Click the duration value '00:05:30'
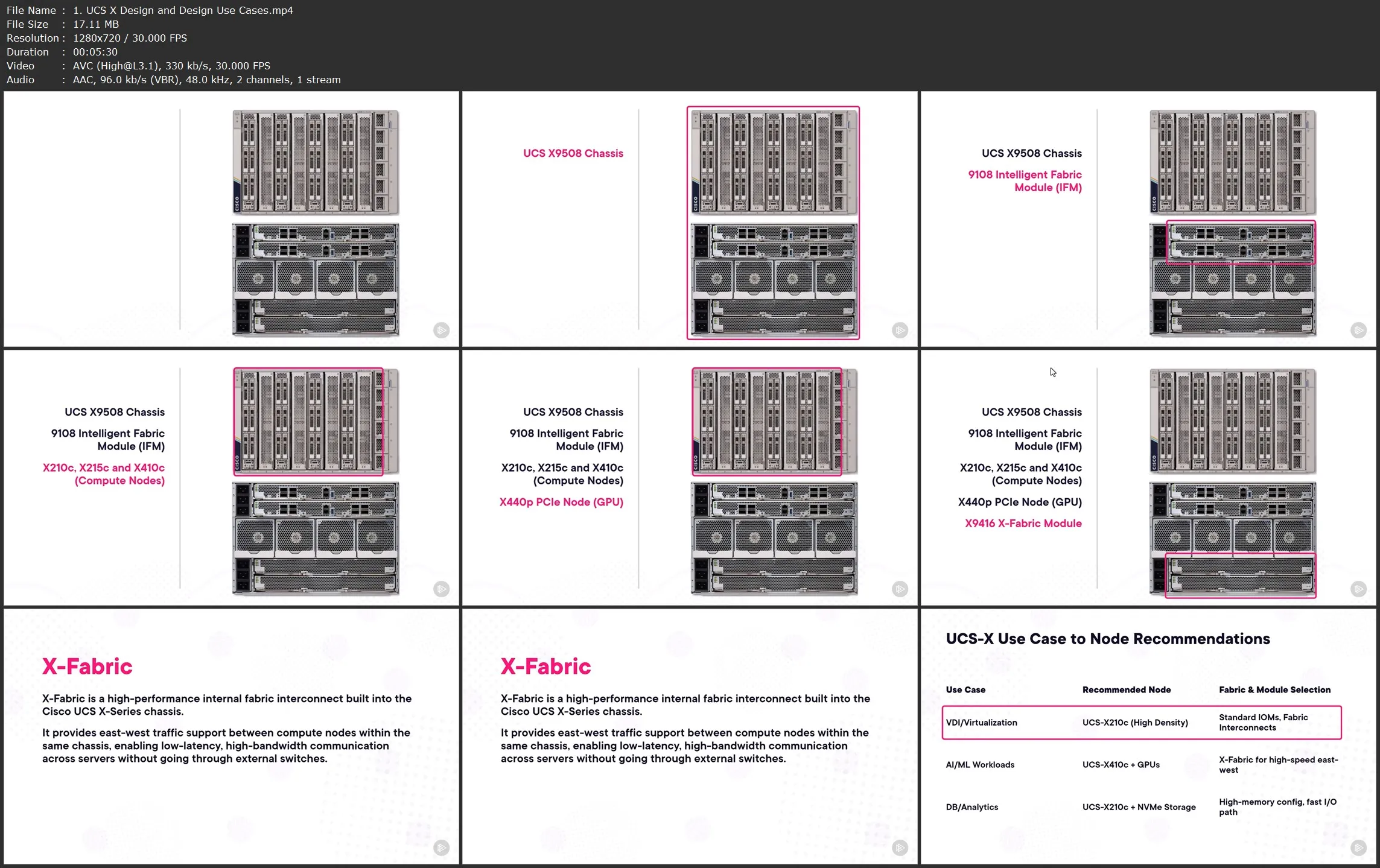Viewport: 1380px width, 868px height. point(95,52)
